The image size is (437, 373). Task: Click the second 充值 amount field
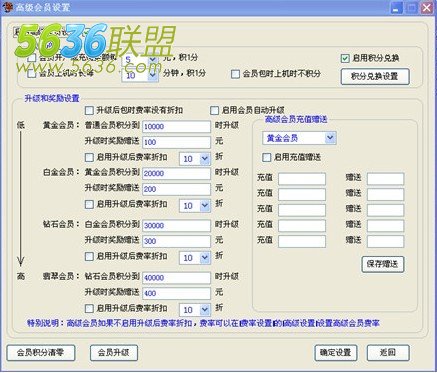click(302, 194)
